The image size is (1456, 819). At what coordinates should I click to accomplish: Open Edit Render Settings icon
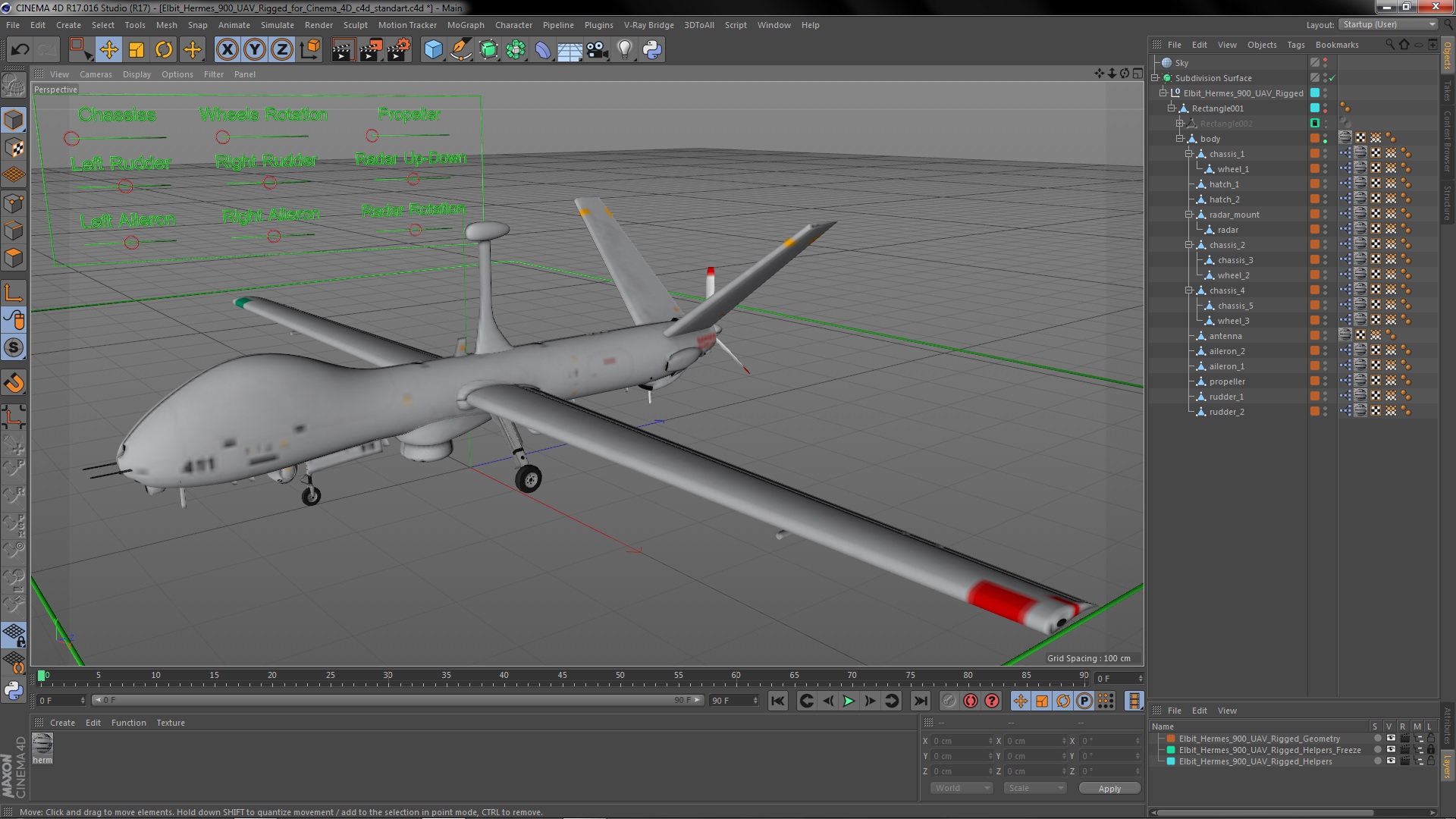[399, 50]
